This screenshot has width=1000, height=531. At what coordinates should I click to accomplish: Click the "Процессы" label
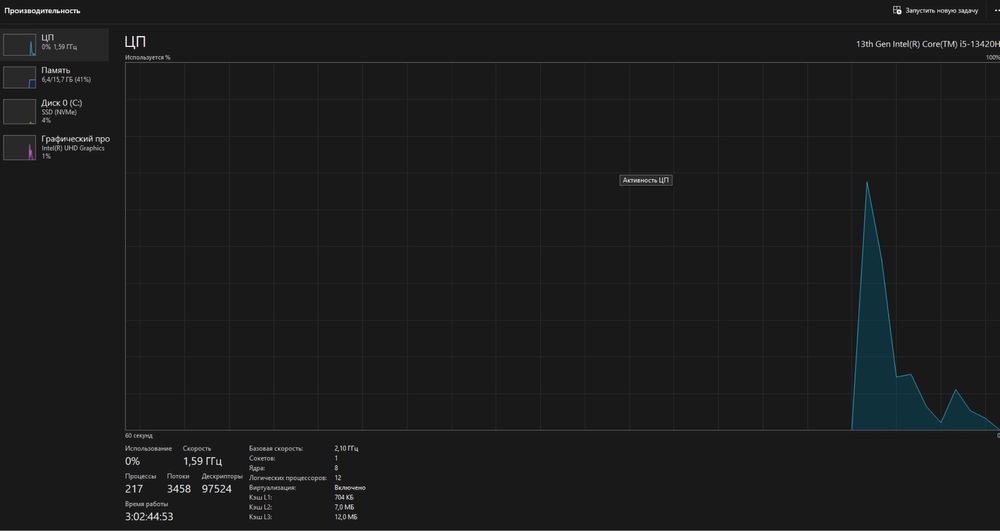coord(141,476)
